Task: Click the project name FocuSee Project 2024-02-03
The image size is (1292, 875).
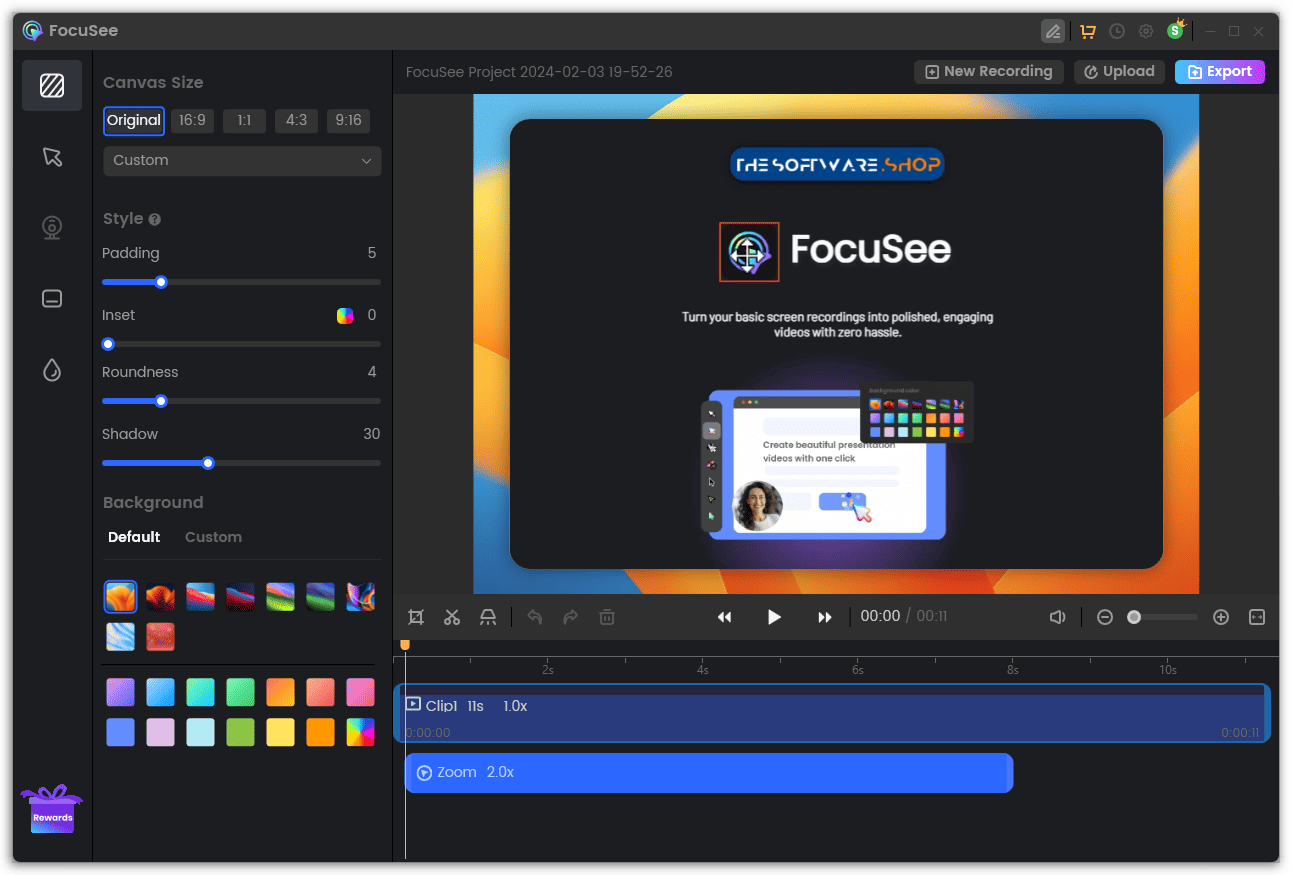Action: pos(539,72)
